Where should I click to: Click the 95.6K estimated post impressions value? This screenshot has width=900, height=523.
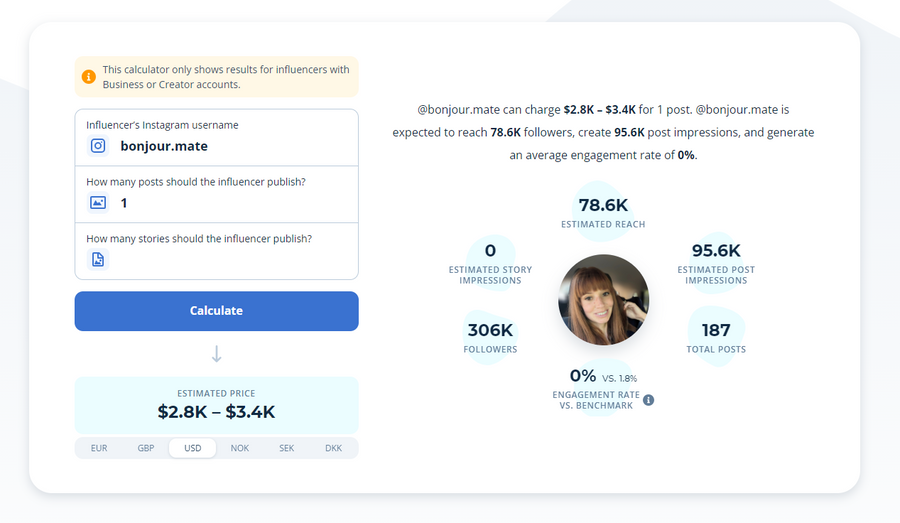pyautogui.click(x=716, y=250)
